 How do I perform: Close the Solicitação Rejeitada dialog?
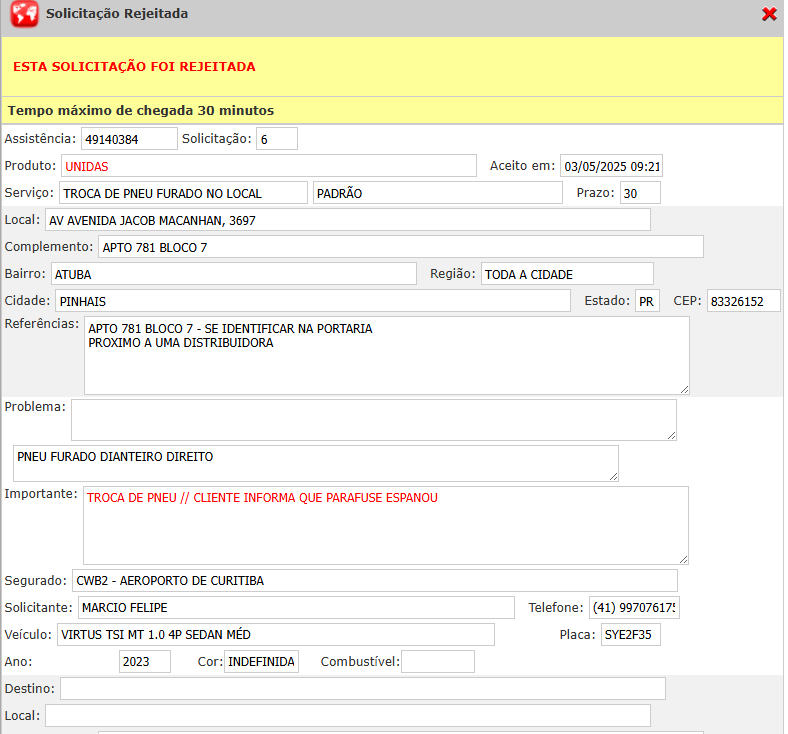tap(769, 14)
